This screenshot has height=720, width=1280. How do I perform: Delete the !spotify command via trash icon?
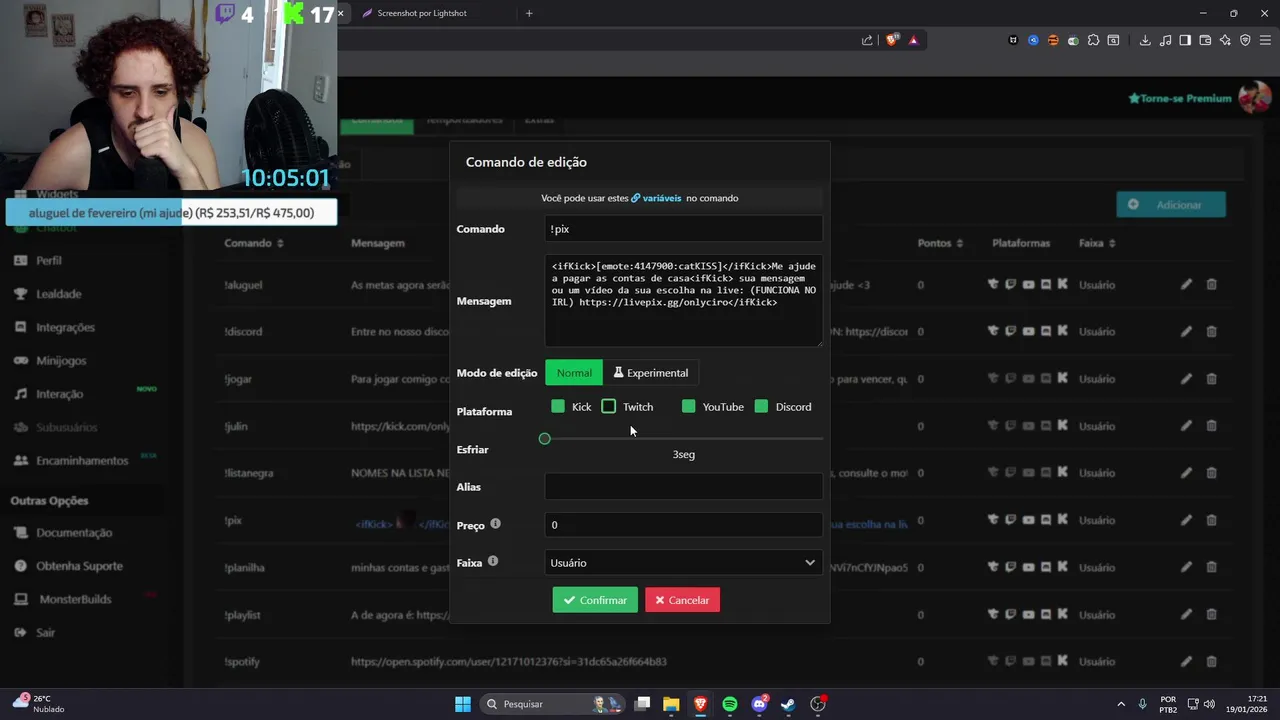pos(1211,661)
